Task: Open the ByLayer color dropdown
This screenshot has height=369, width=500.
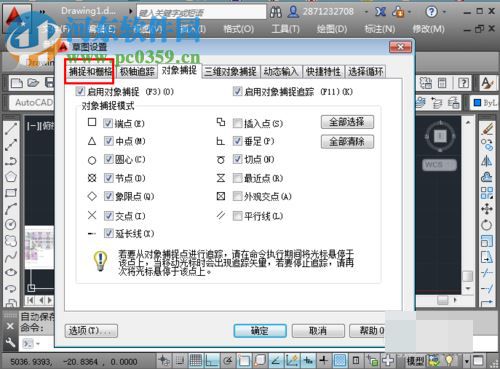Action: tap(485, 103)
